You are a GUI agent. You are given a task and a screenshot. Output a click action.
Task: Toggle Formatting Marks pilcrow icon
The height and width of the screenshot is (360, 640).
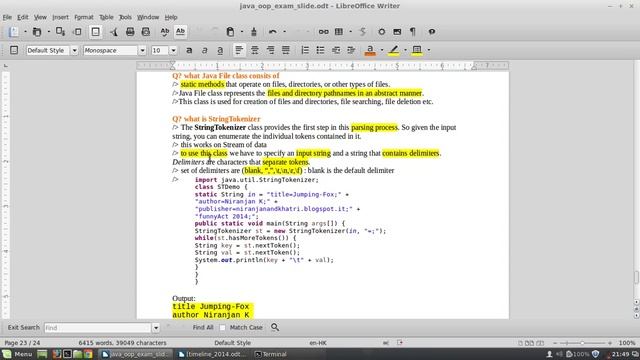coord(413,32)
